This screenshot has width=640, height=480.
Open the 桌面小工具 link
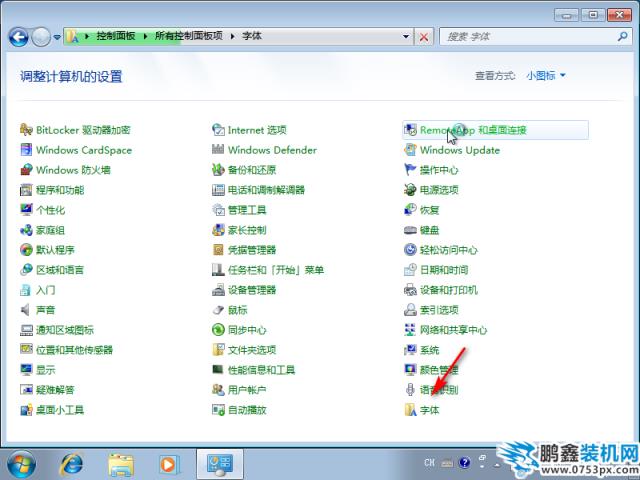(x=60, y=410)
